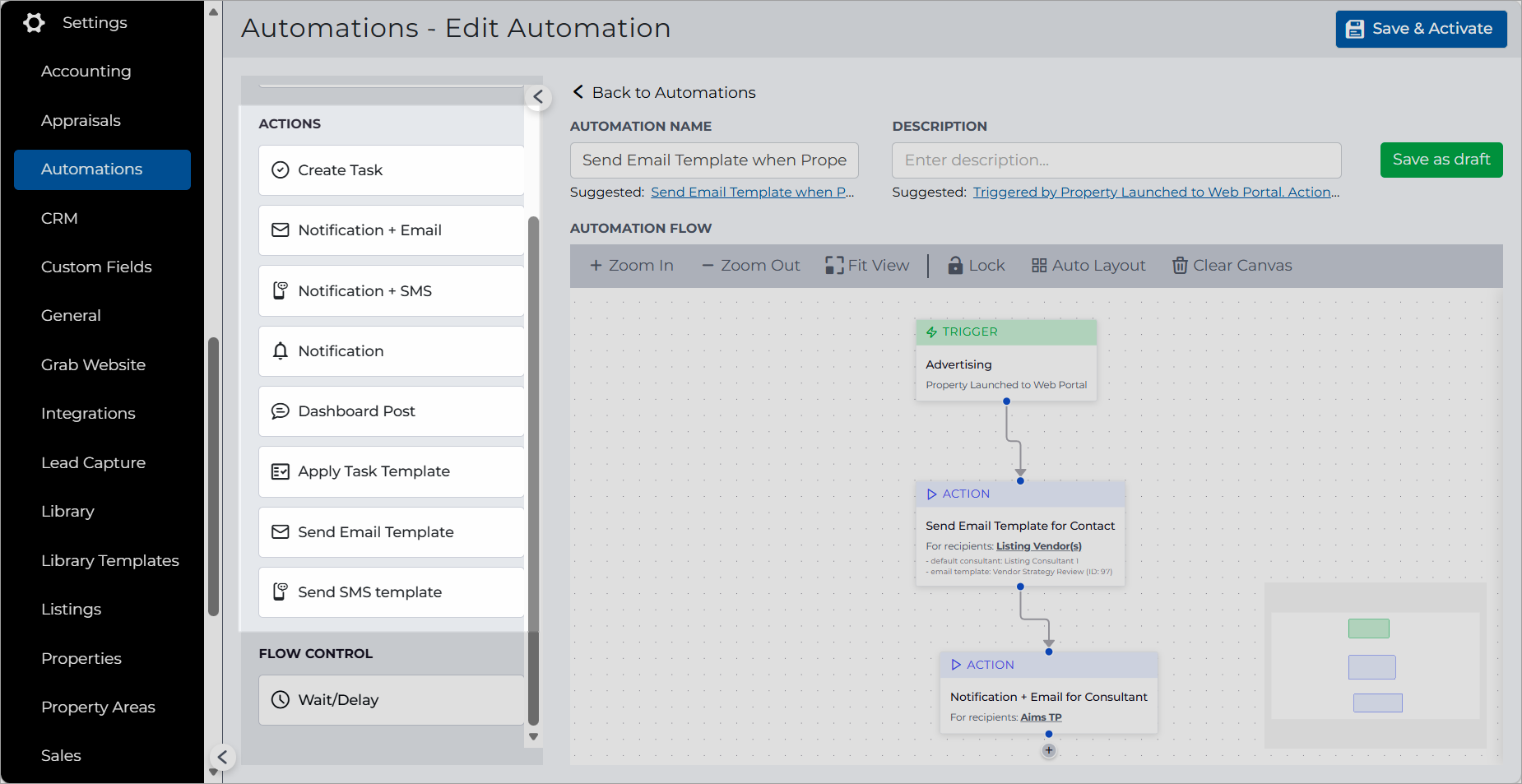Open Property Areas settings
Viewport: 1522px width, 784px height.
(98, 707)
